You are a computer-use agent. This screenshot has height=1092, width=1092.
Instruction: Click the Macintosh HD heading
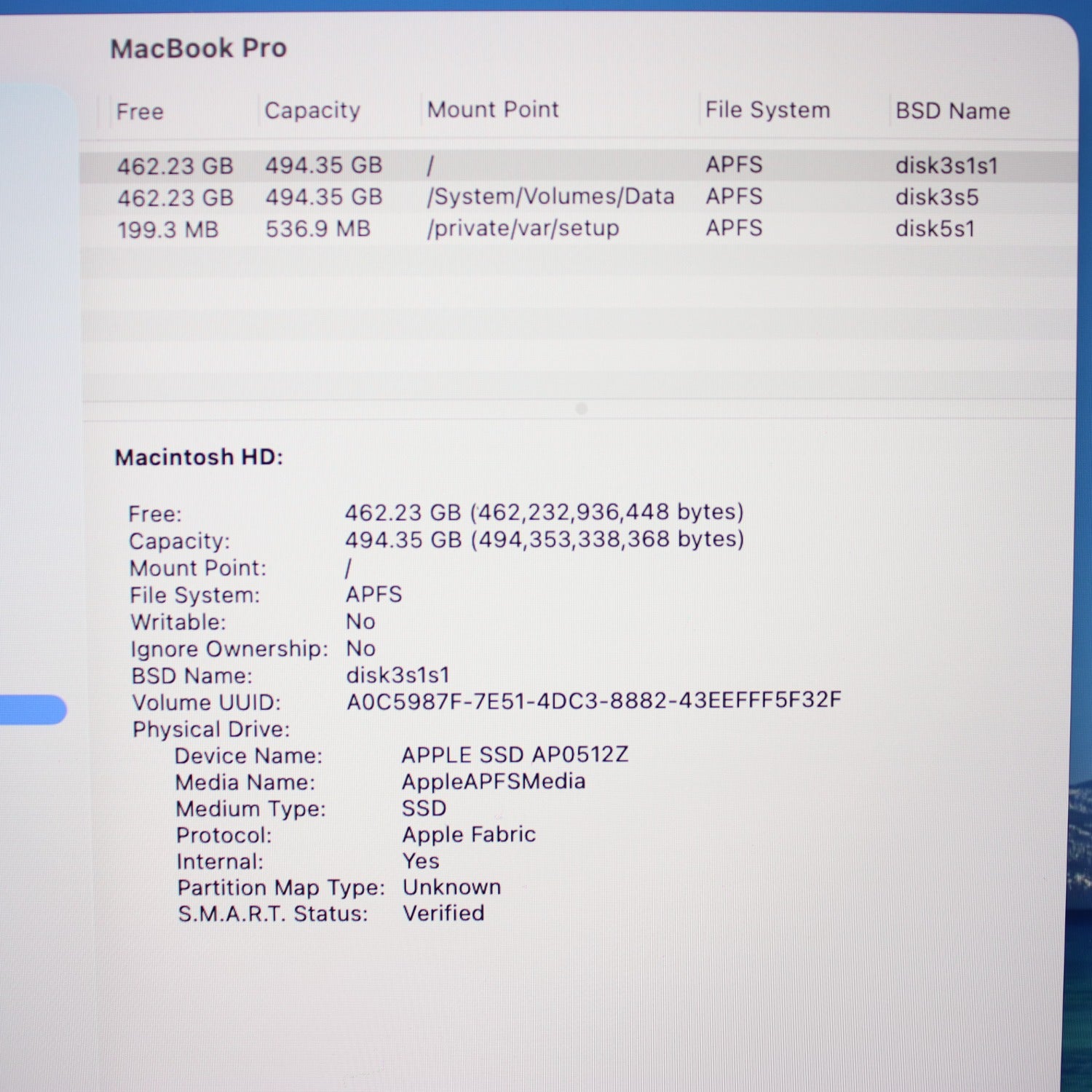(x=199, y=457)
